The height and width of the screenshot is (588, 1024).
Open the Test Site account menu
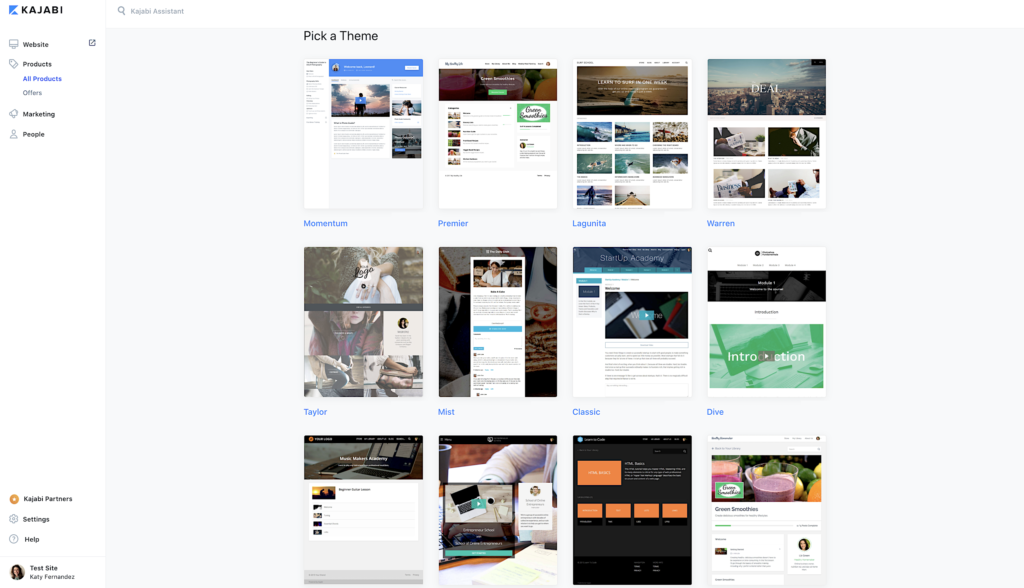pos(52,572)
